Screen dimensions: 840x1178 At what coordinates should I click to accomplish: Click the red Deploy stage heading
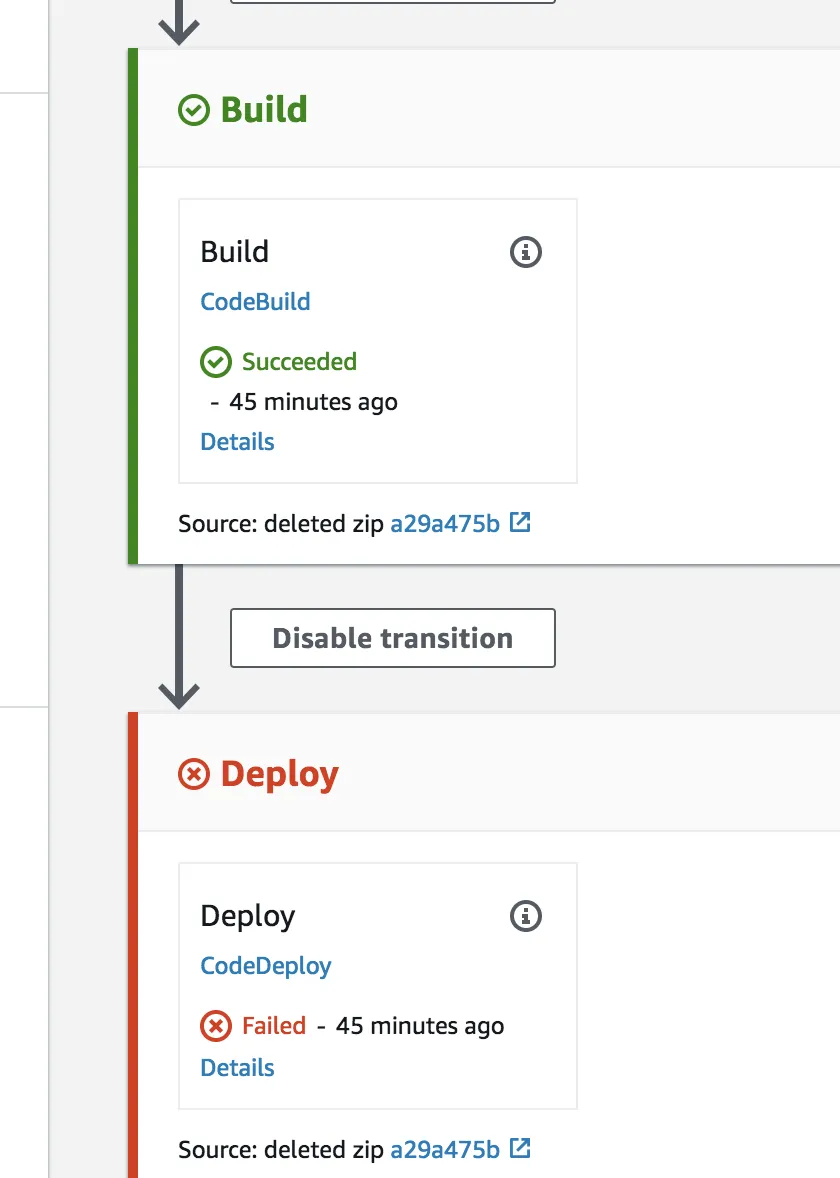[280, 774]
